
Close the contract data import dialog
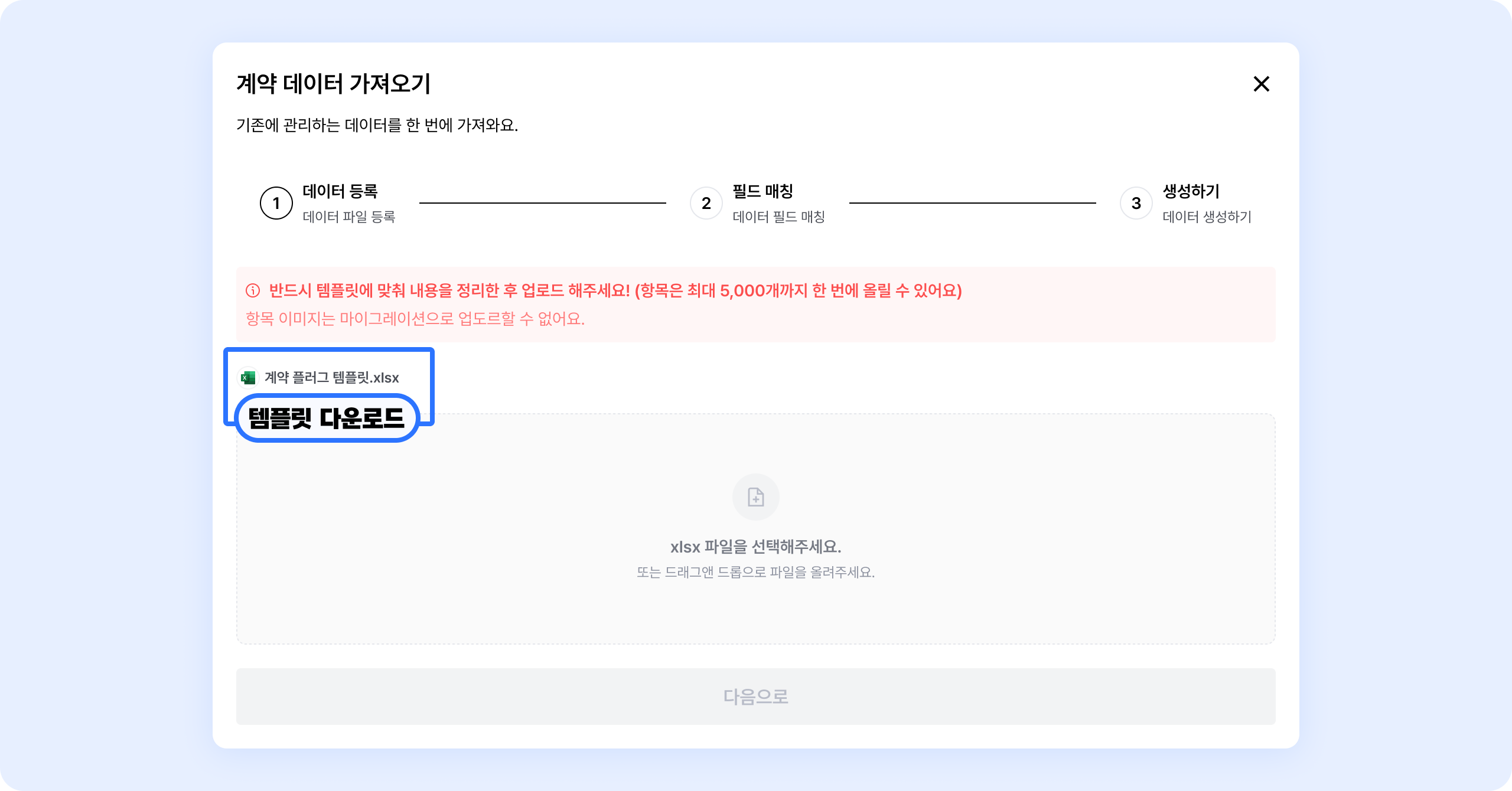tap(1261, 84)
